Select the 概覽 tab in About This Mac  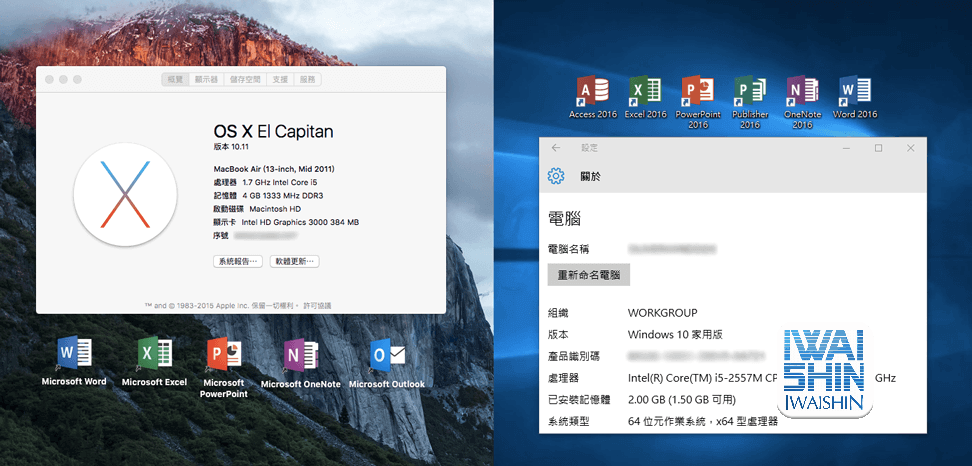(x=175, y=79)
